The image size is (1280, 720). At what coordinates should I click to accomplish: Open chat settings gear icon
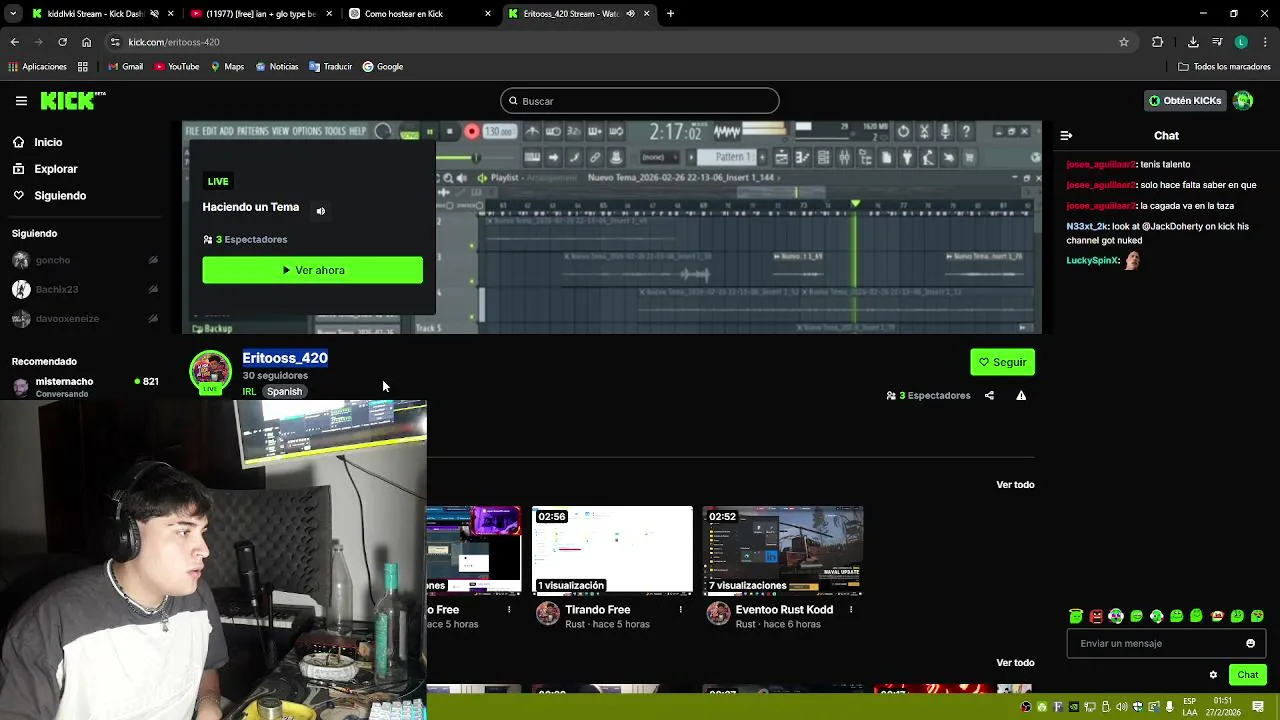pos(1213,675)
